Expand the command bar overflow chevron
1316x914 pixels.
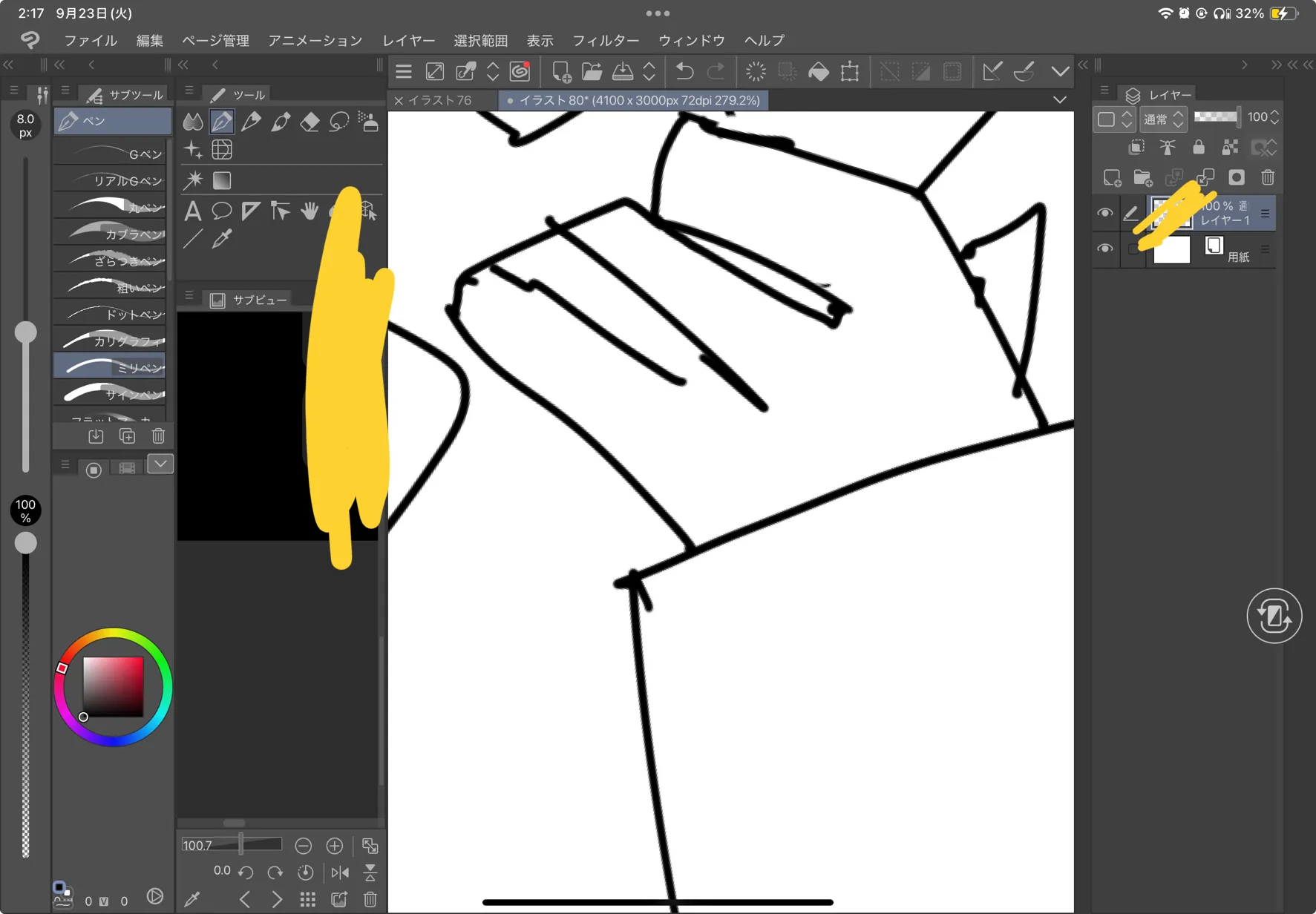[x=1061, y=71]
